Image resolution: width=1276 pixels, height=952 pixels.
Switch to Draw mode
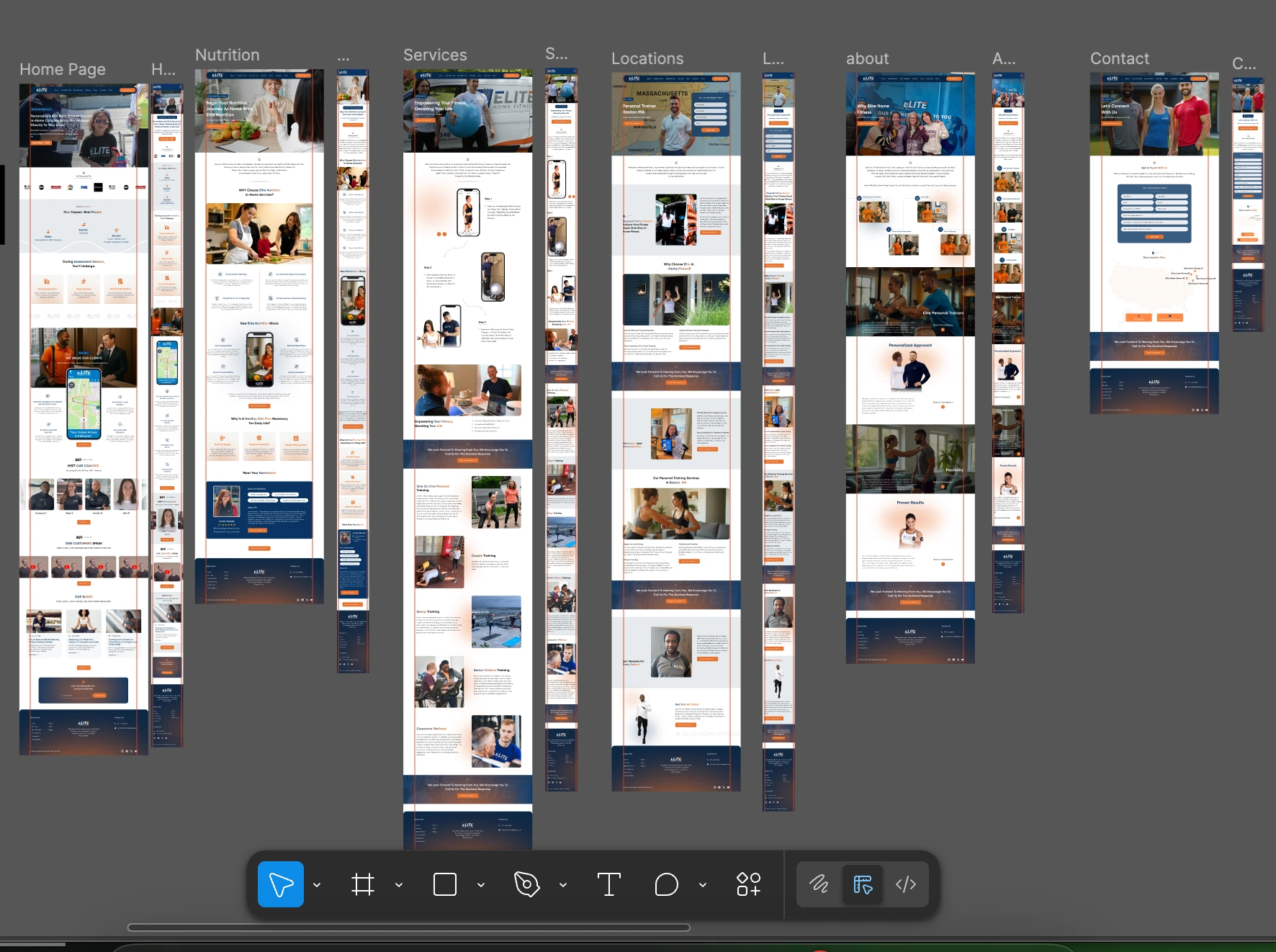[819, 884]
